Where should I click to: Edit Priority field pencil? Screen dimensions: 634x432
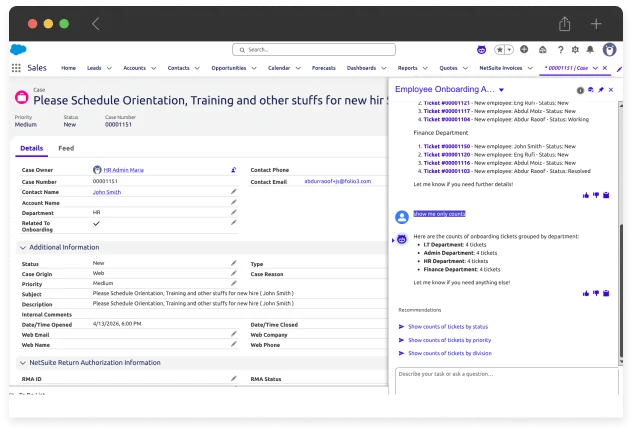pyautogui.click(x=234, y=284)
